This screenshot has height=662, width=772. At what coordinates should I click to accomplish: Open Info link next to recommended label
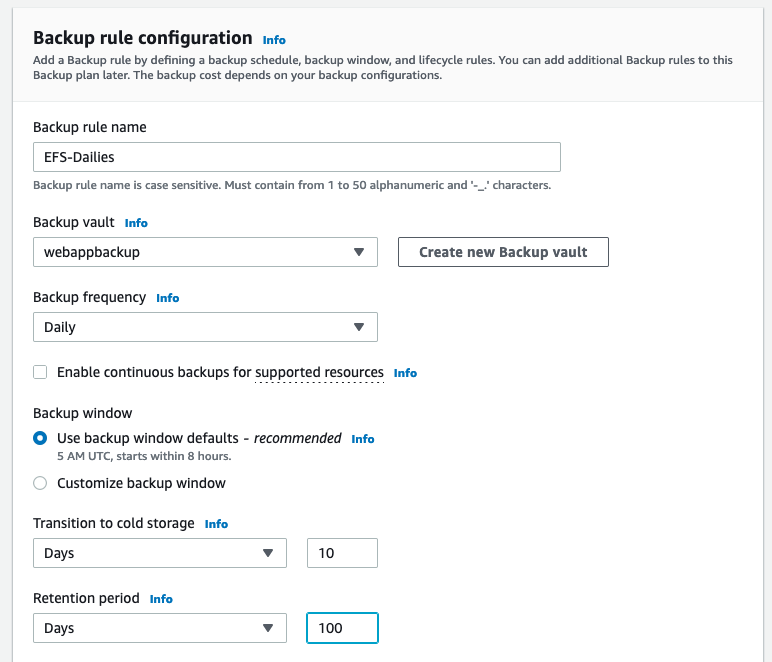tap(363, 439)
